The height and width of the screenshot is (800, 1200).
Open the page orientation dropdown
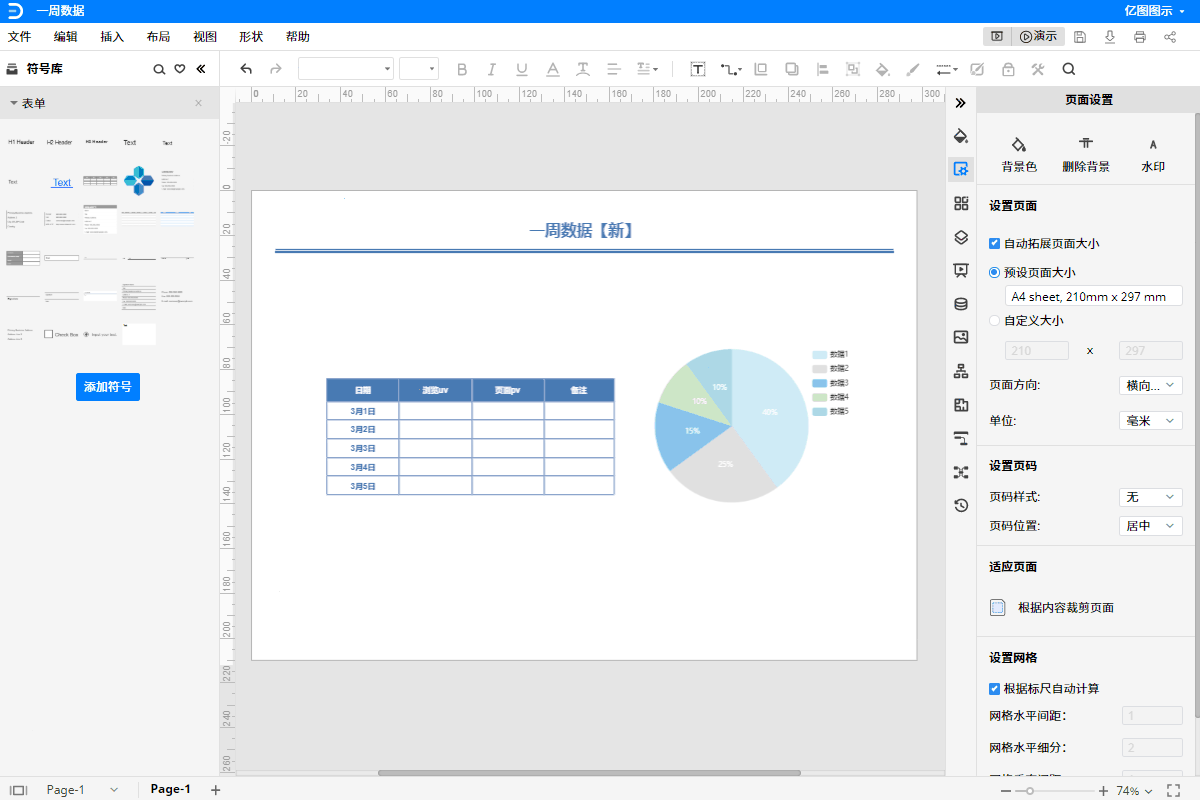(1150, 385)
